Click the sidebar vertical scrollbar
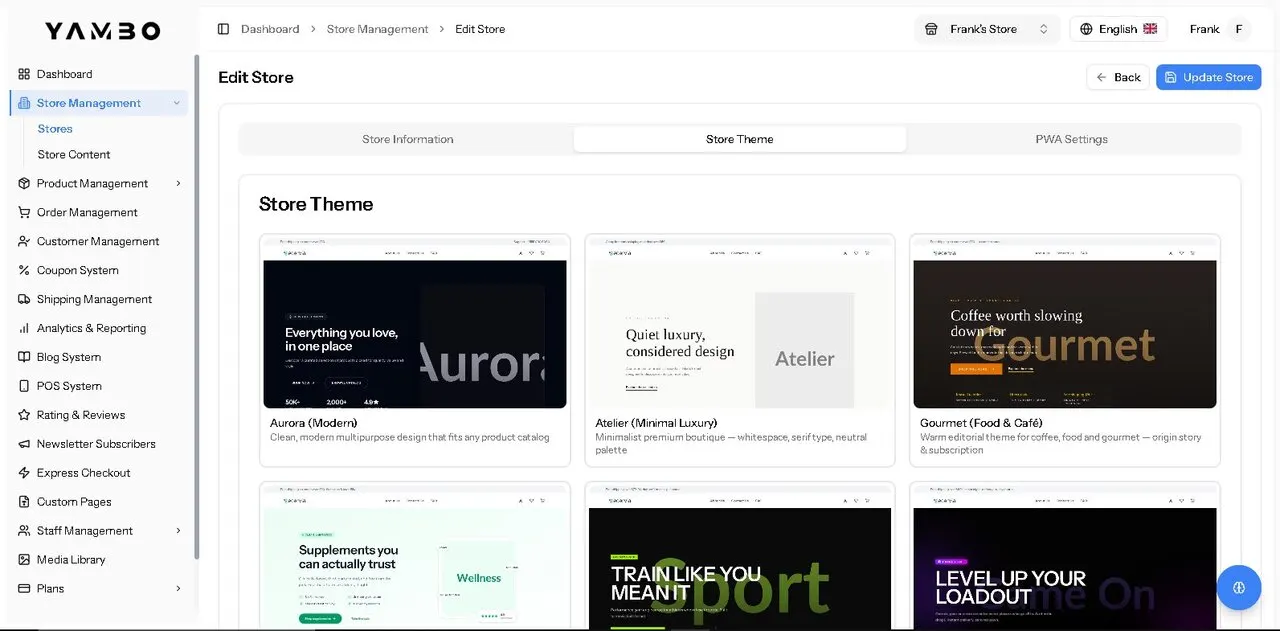The height and width of the screenshot is (631, 1280). click(197, 305)
